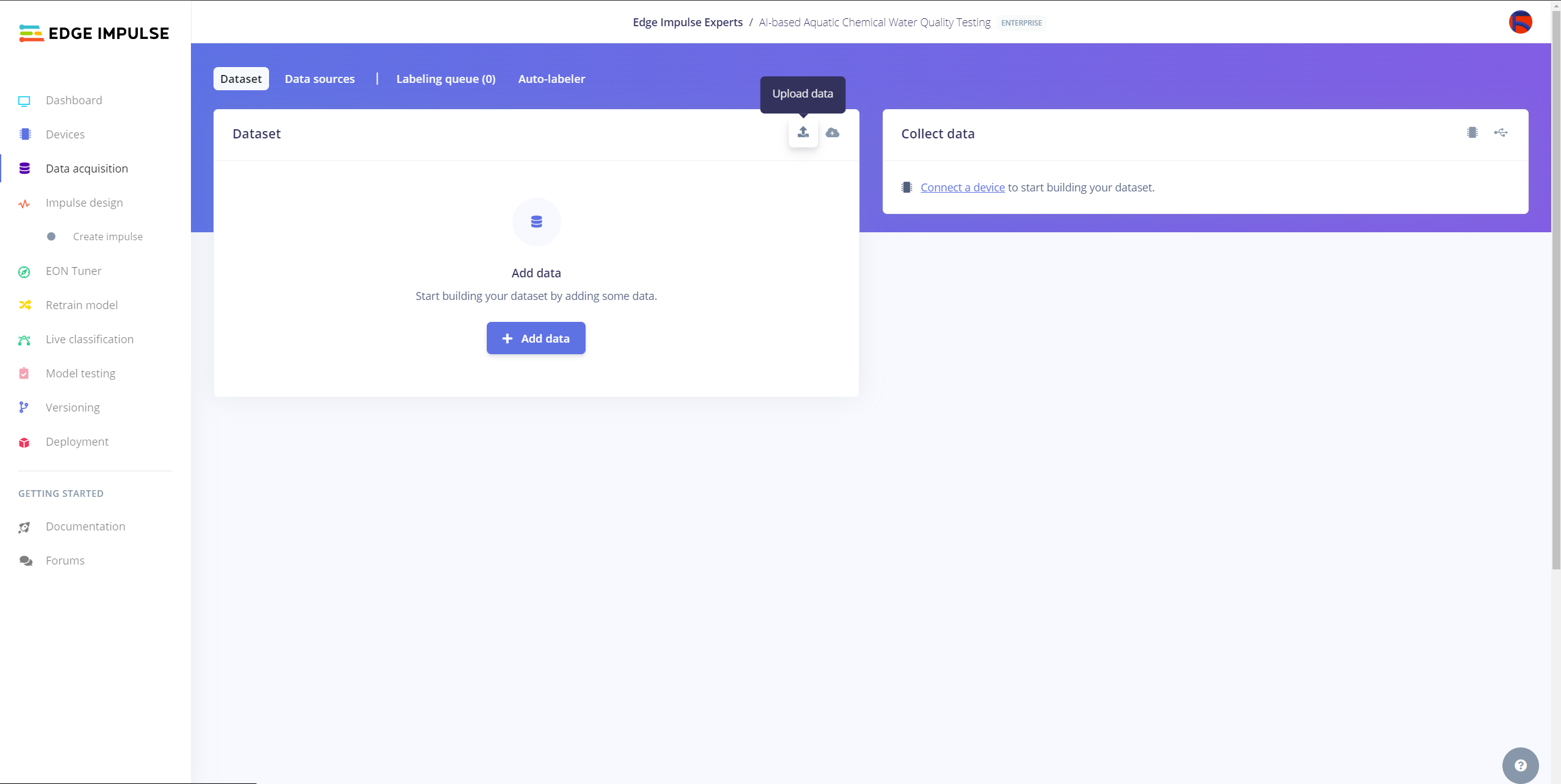
Task: Click the Dashboard sidebar icon
Action: pos(25,100)
